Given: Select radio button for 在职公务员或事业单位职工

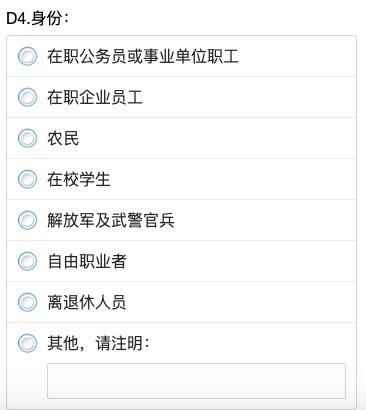Looking at the screenshot, I should tap(27, 56).
